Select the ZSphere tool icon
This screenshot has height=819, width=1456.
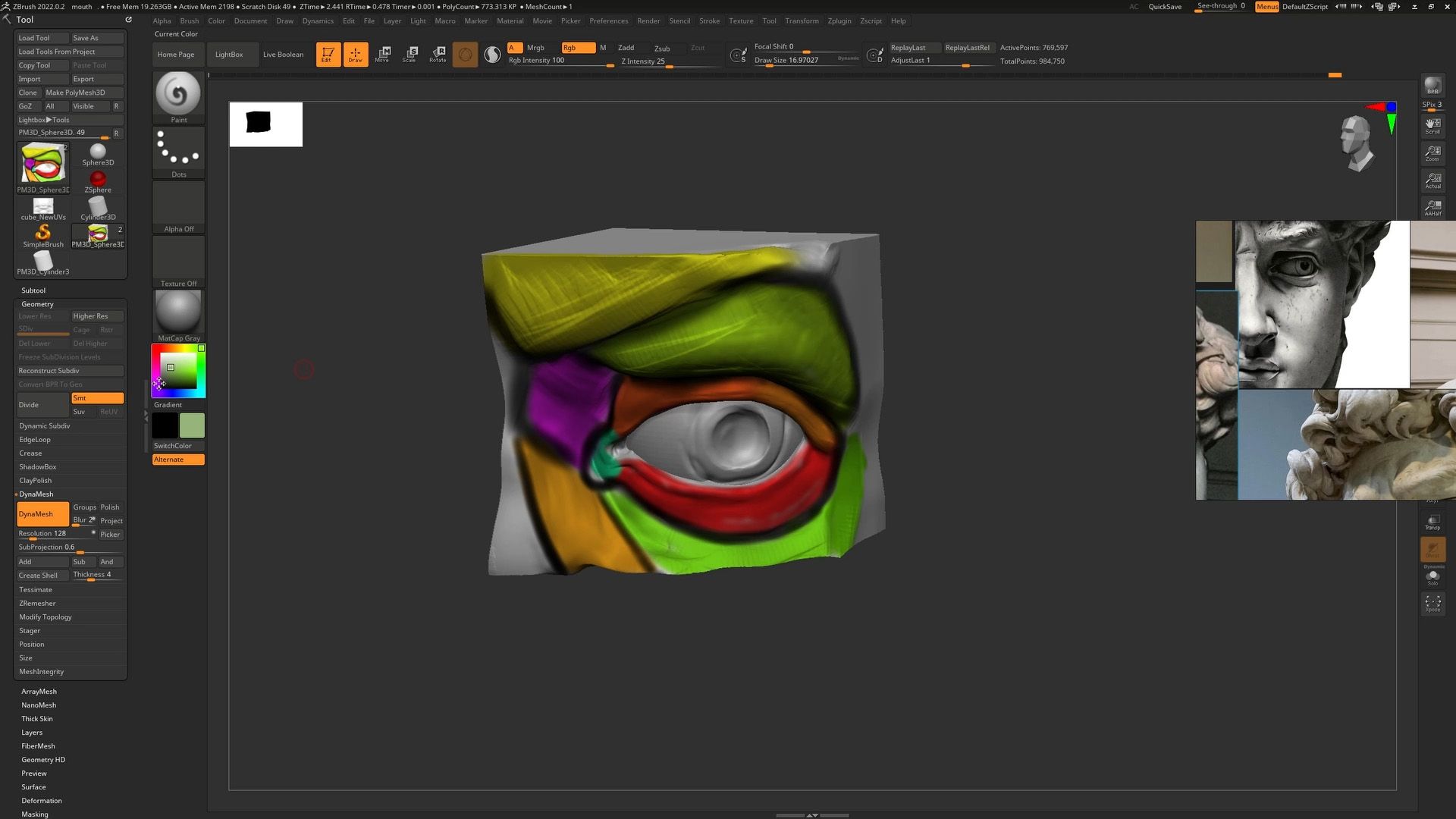[97, 180]
